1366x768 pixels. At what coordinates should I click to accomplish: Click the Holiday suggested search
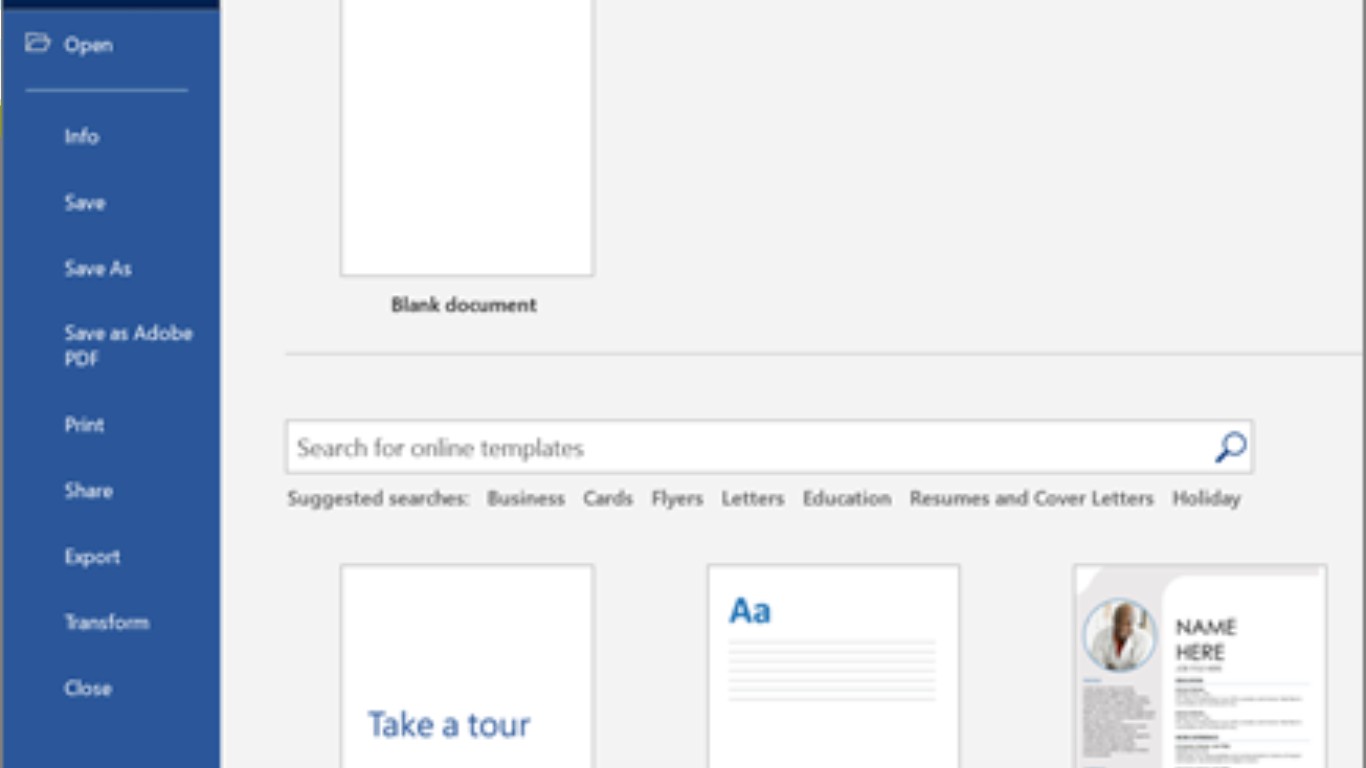(1206, 499)
